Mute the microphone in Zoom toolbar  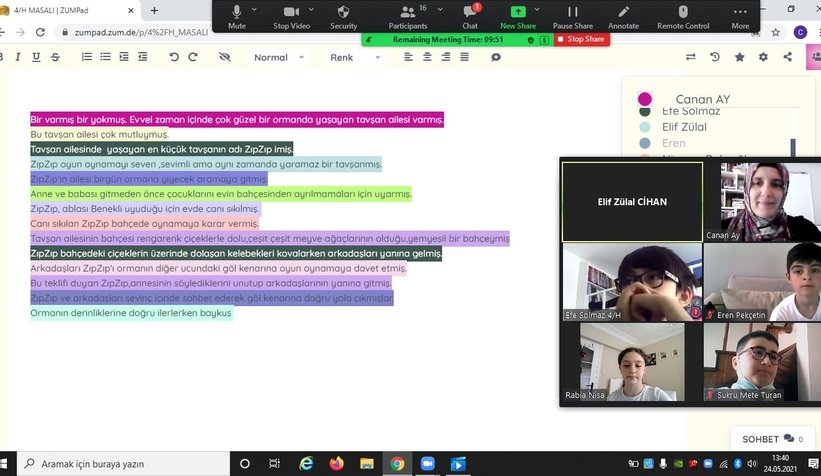coord(237,16)
